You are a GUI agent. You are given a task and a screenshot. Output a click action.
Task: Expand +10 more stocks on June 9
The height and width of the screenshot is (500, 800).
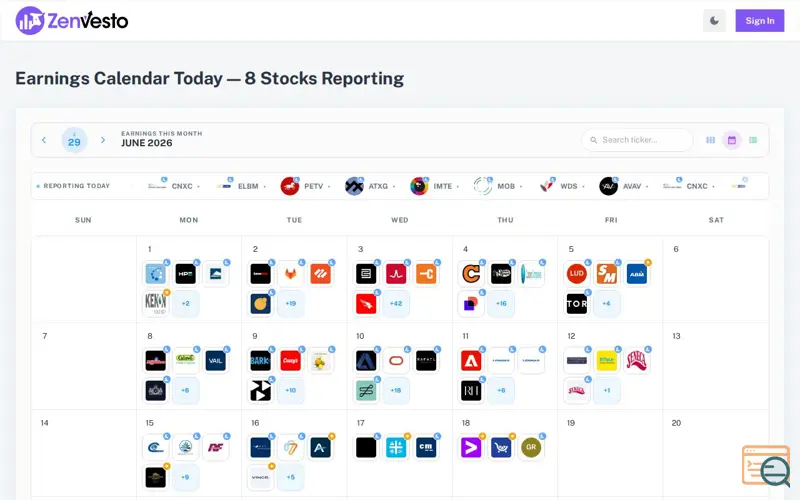click(x=290, y=390)
